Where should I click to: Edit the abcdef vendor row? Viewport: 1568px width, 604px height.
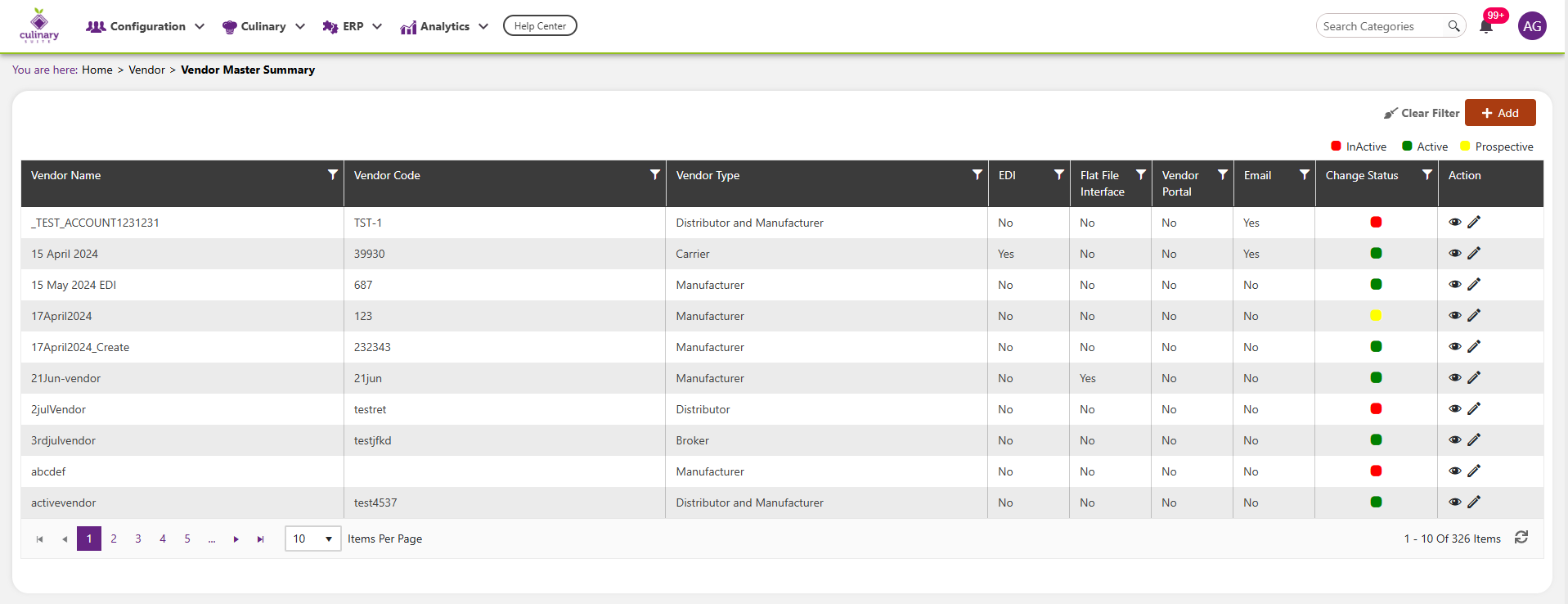point(1474,471)
